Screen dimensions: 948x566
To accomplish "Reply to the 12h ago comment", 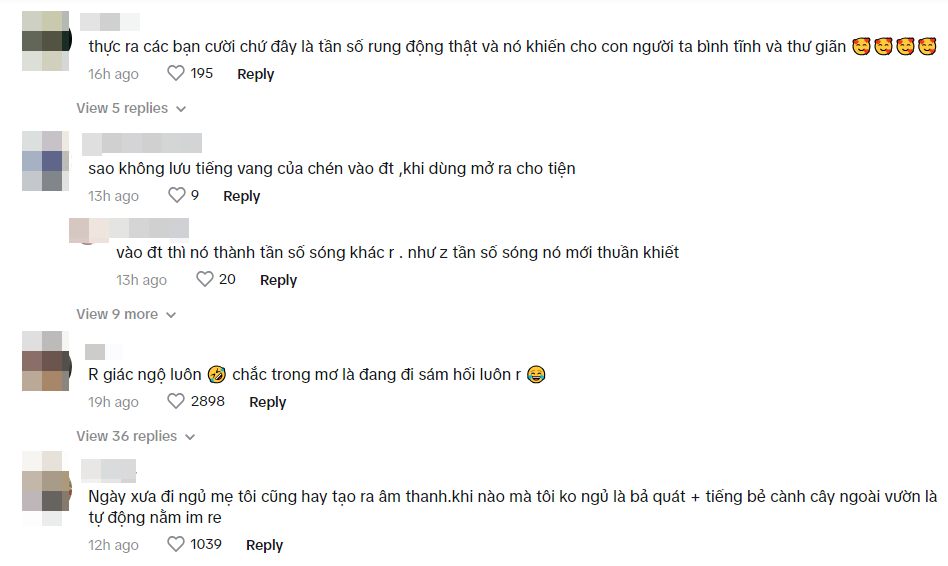I will tap(264, 545).
